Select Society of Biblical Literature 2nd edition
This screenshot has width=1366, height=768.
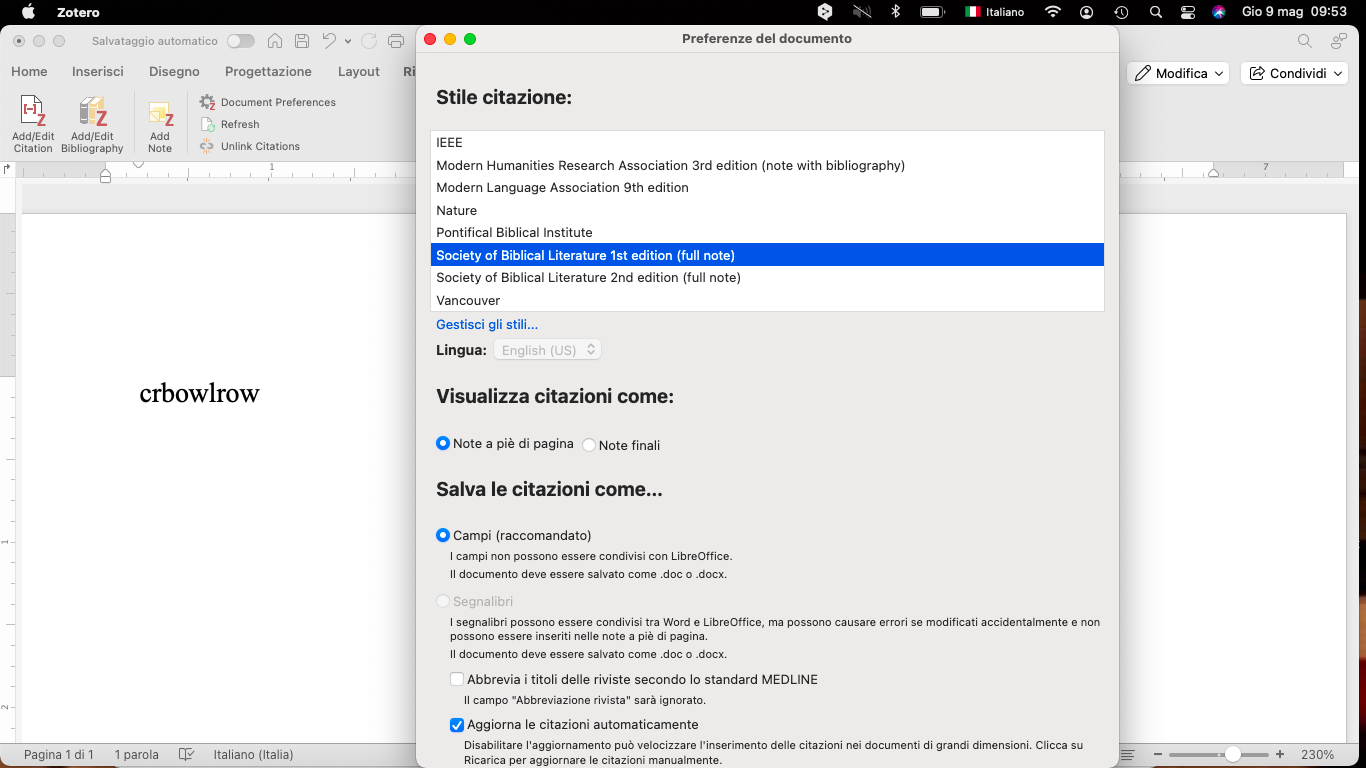[x=767, y=278]
